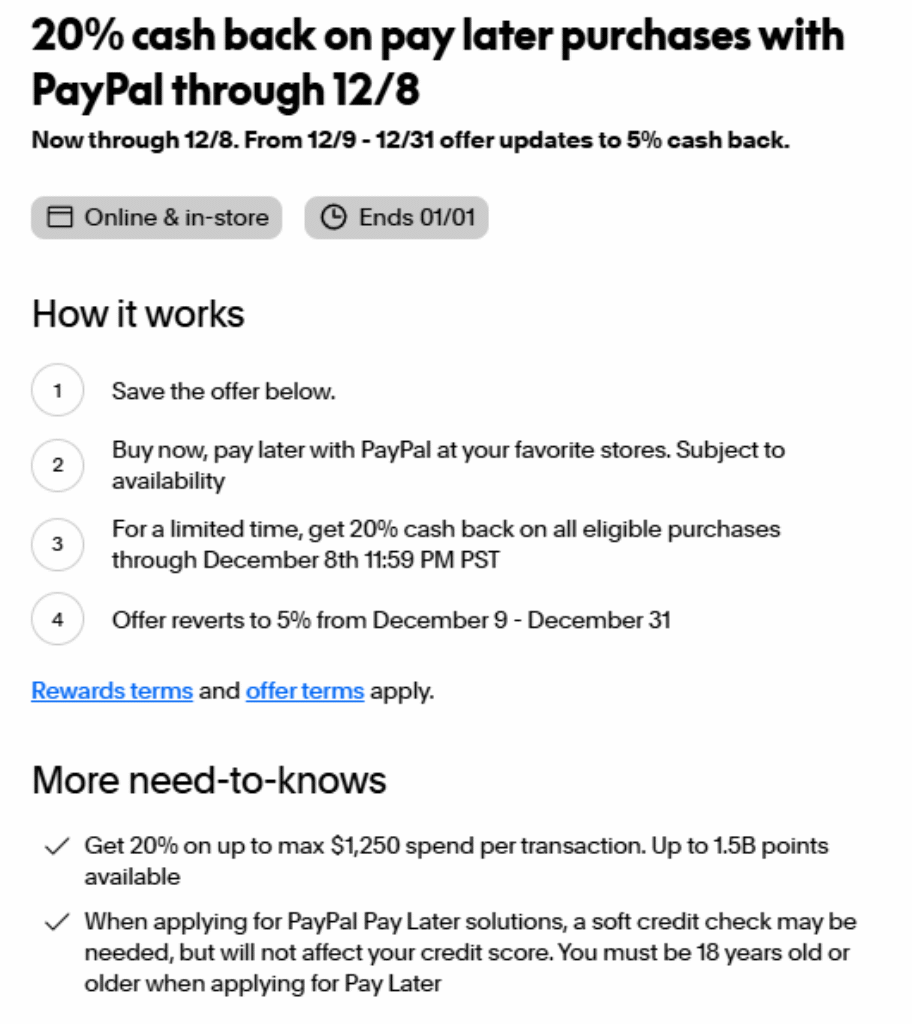The image size is (912, 1024).
Task: Click the "Online & in-store" chip label
Action: click(x=176, y=218)
